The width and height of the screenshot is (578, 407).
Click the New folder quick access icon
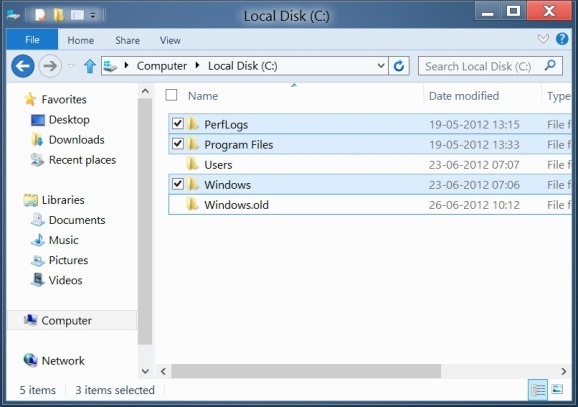(x=59, y=15)
